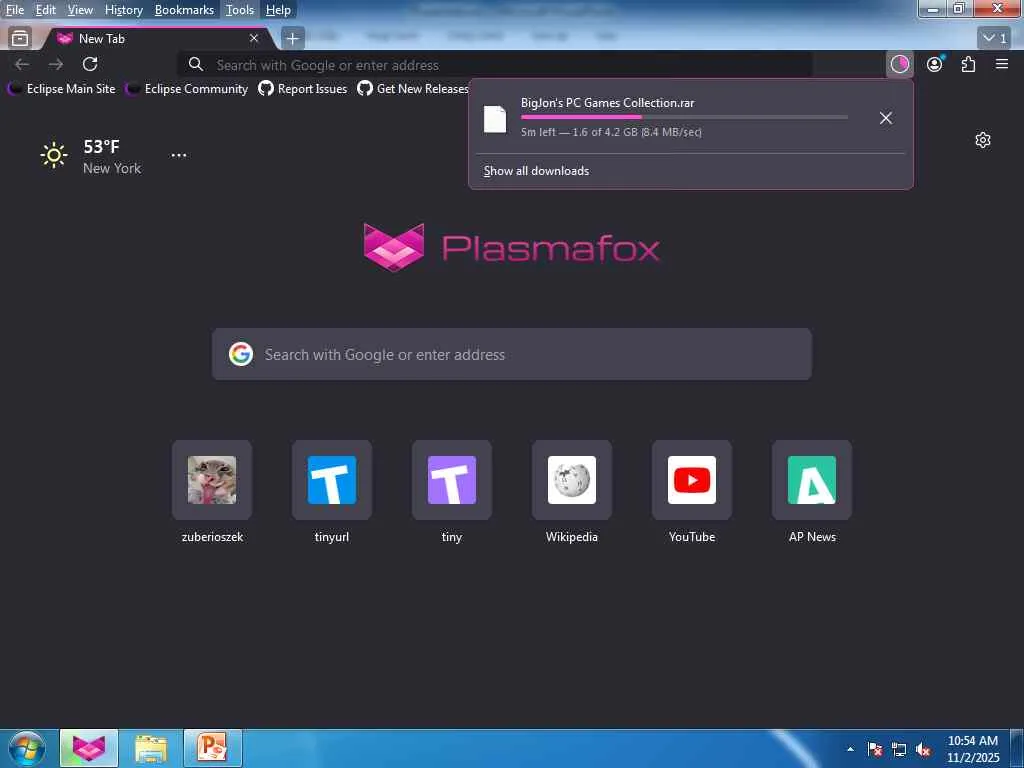The height and width of the screenshot is (768, 1024).
Task: Open the Tools menu
Action: pyautogui.click(x=240, y=10)
